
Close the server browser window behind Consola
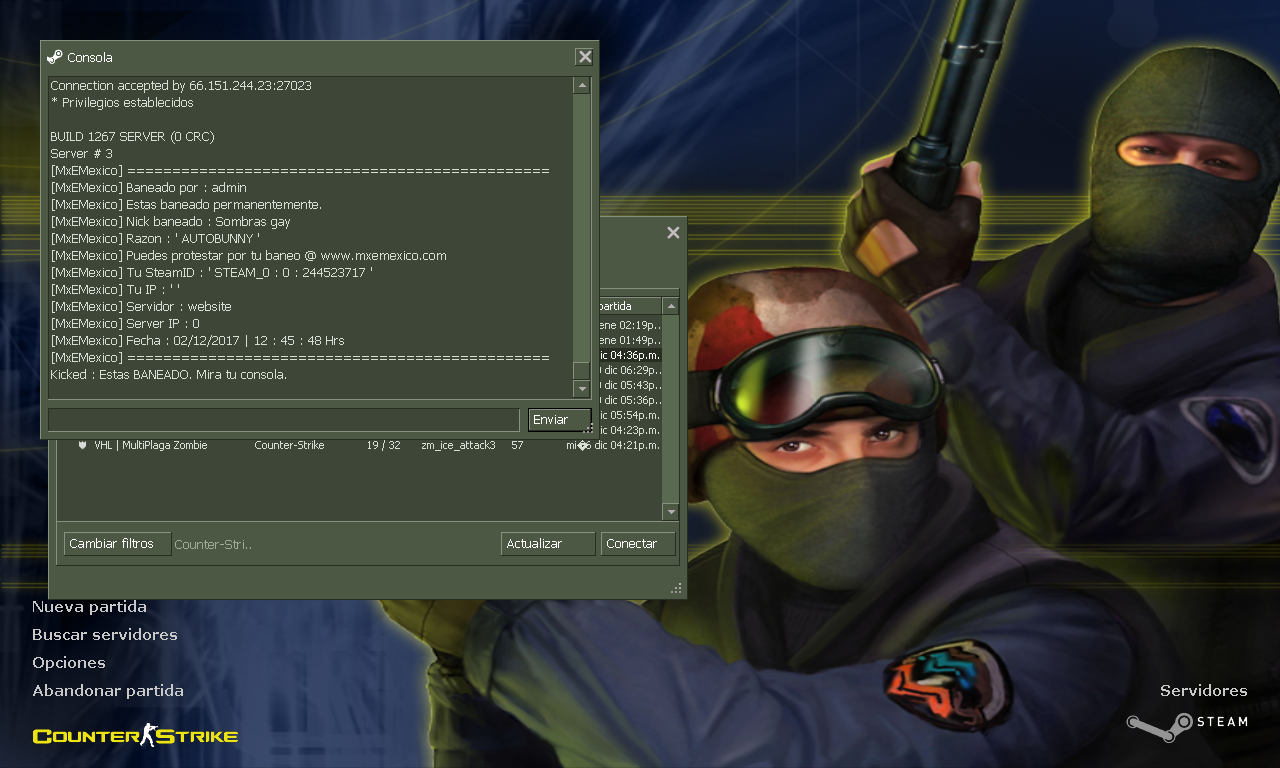[x=673, y=233]
